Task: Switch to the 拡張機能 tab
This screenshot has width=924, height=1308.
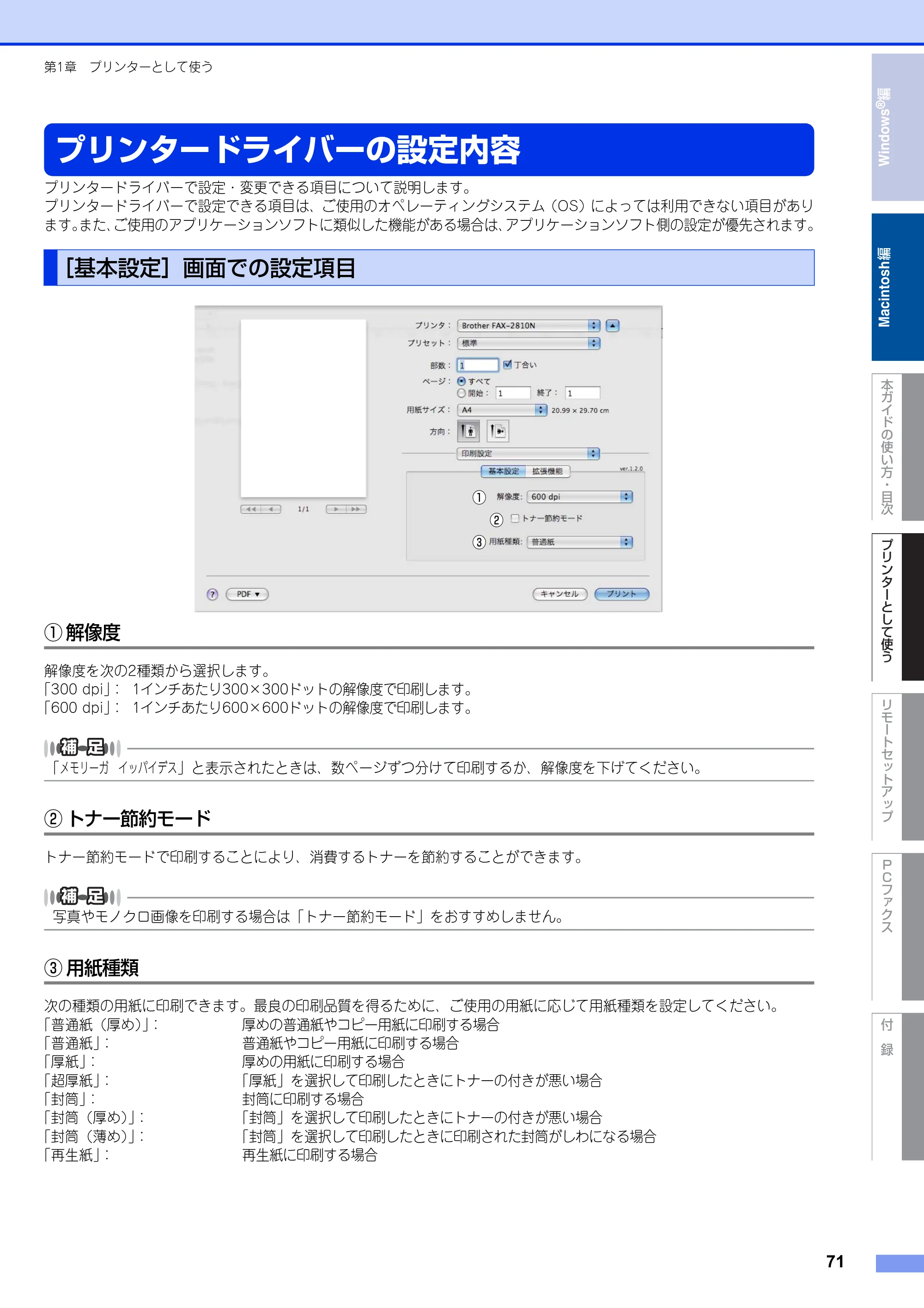Action: [x=547, y=471]
